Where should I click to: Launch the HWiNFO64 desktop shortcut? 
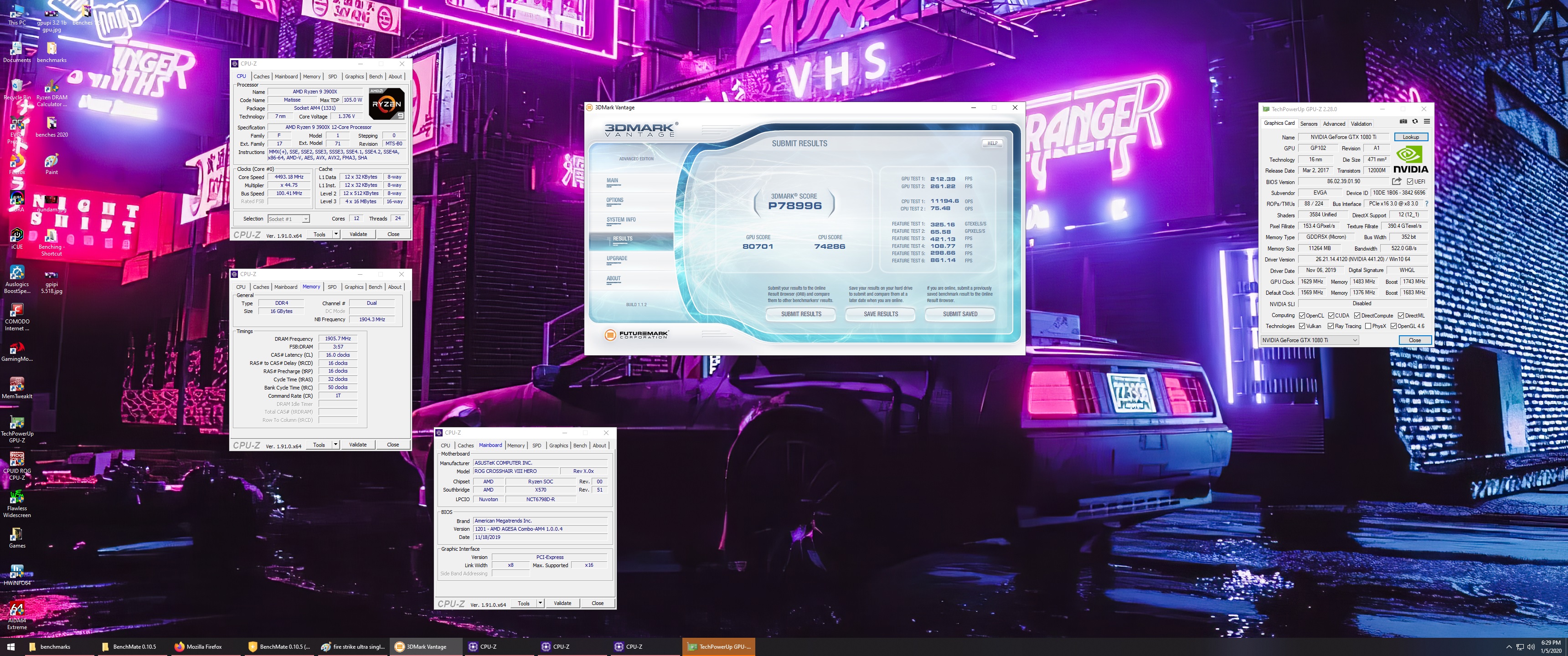17,575
